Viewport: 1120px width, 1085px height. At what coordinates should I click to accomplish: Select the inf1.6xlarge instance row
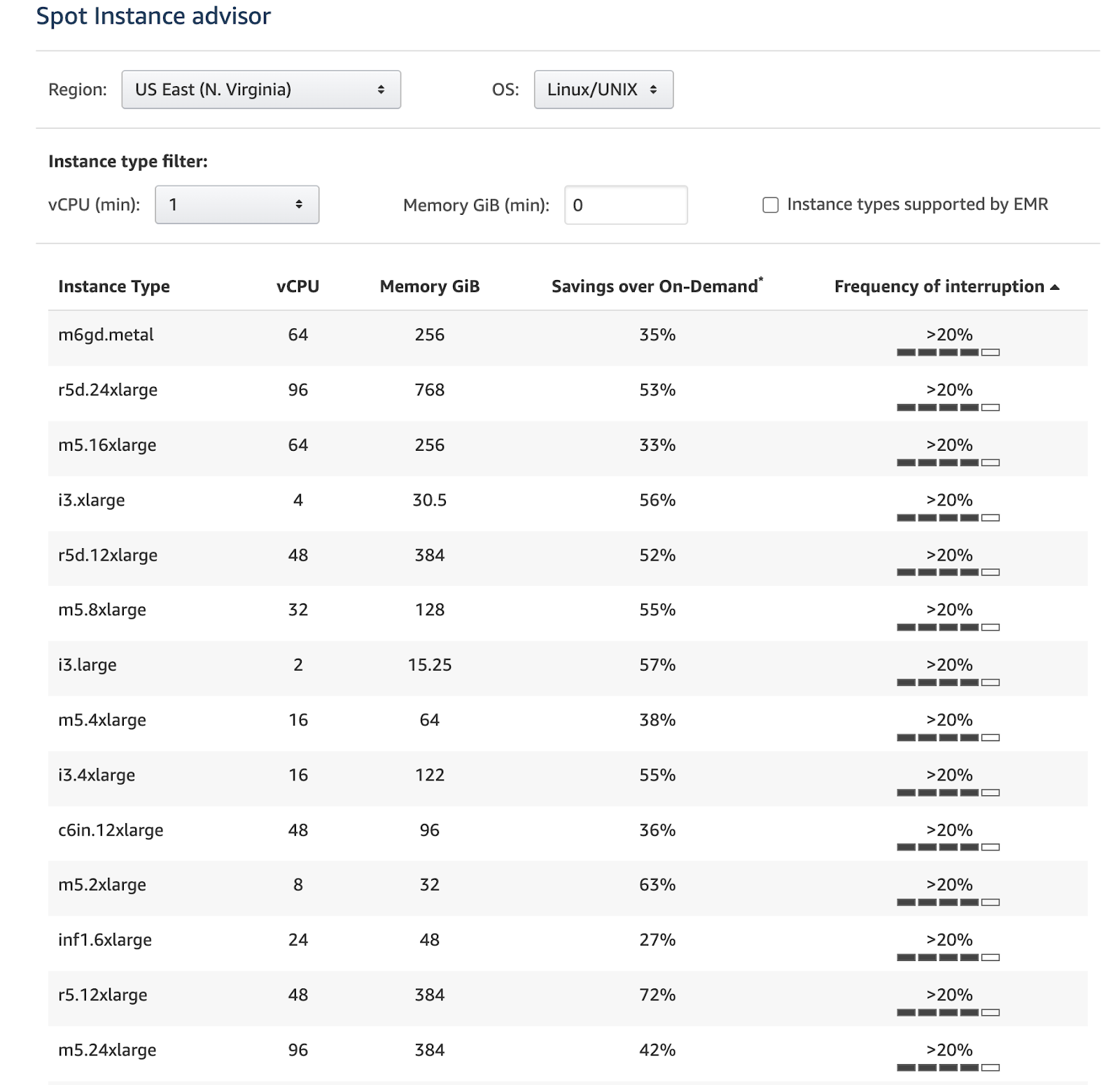tap(105, 940)
